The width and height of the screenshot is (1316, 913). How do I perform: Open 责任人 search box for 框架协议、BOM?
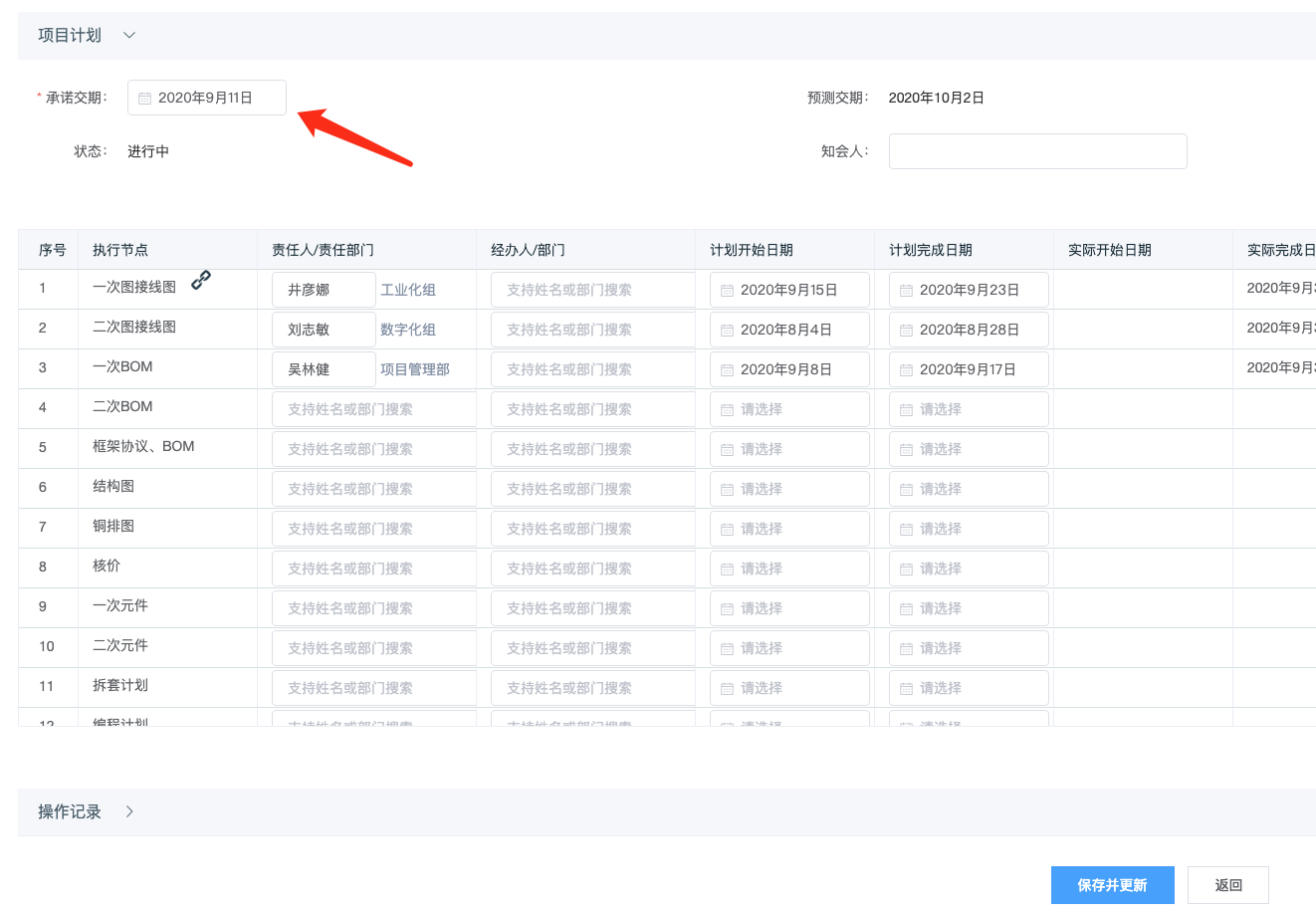[x=372, y=449]
